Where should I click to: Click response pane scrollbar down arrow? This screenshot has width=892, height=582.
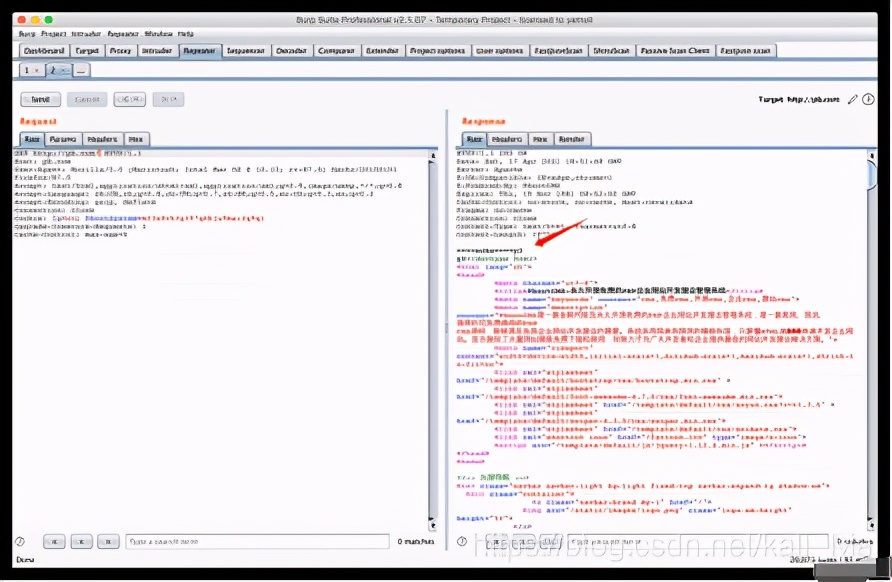pos(872,523)
